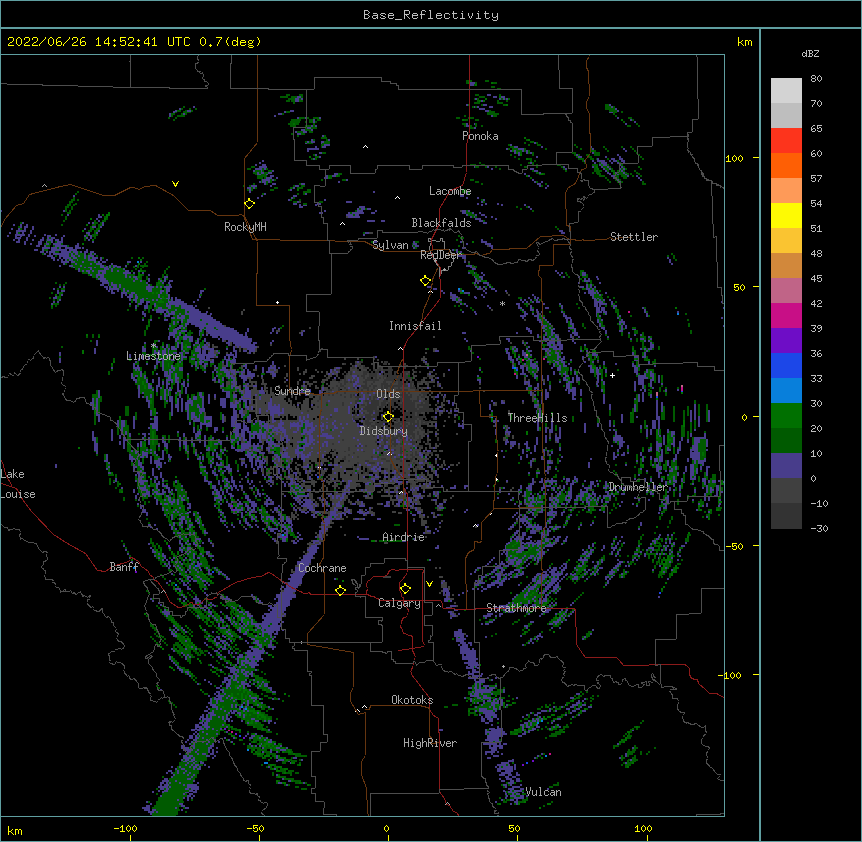
Task: Click the Ponoka city label
Action: coord(480,136)
